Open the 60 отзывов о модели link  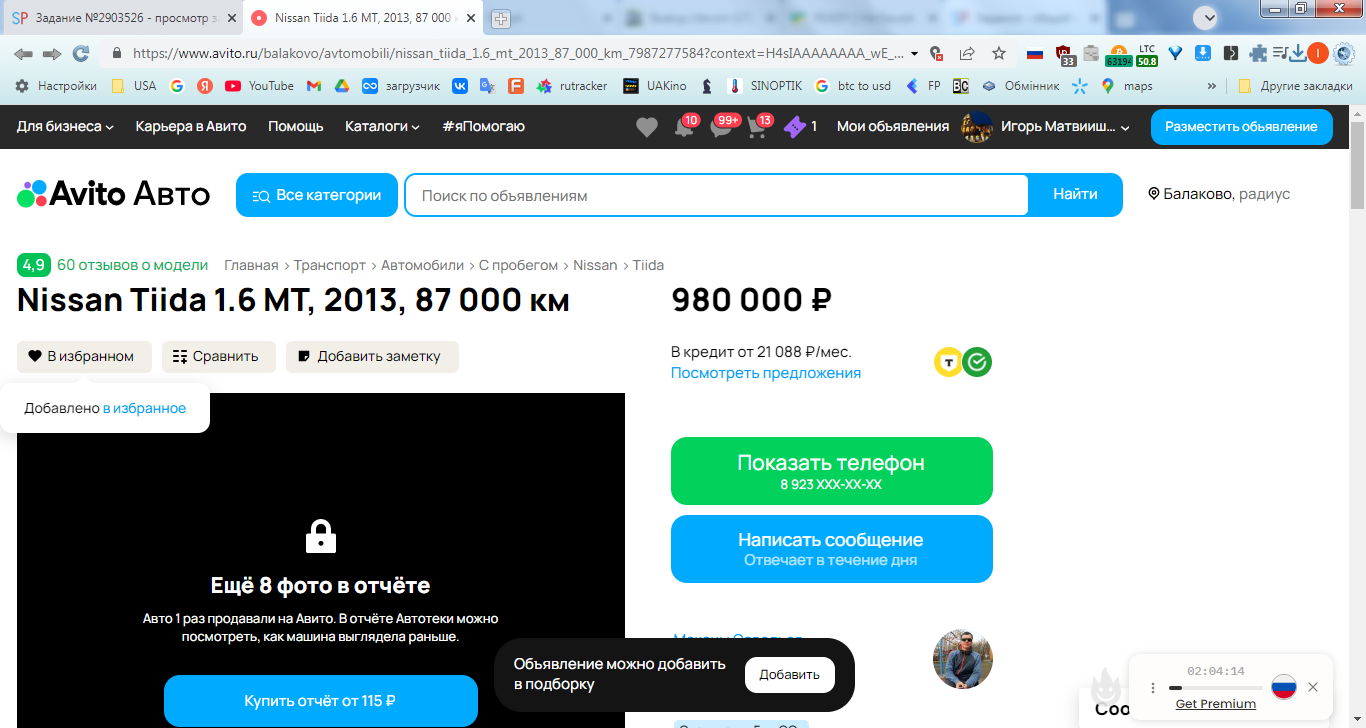[133, 265]
